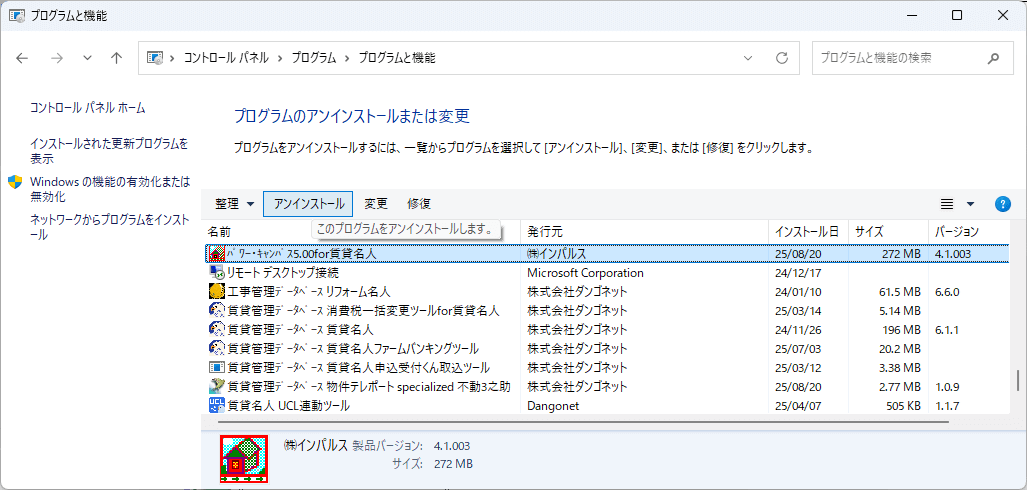Click the リモート デスクトップ接続 program icon
The height and width of the screenshot is (490, 1027).
(x=216, y=272)
